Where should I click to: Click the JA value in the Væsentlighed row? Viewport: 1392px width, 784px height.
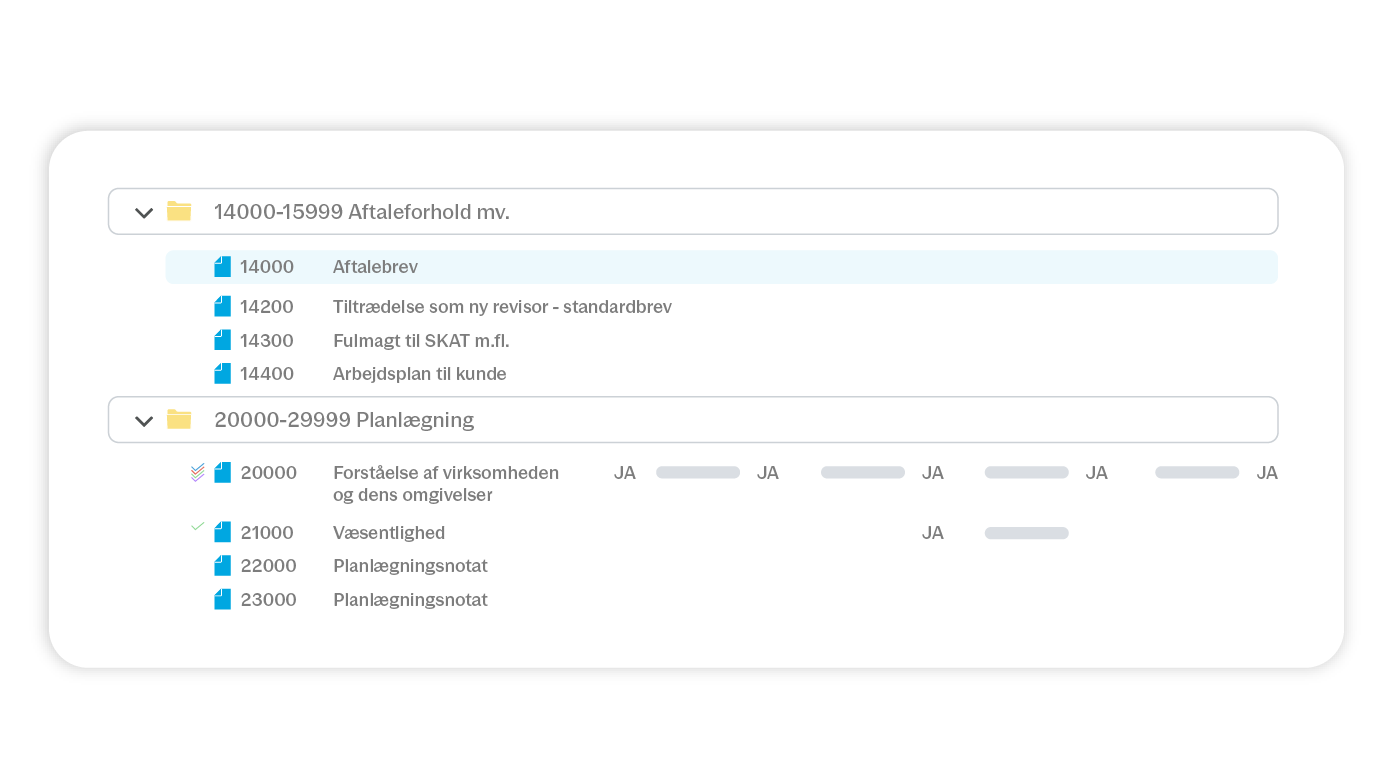[x=932, y=533]
